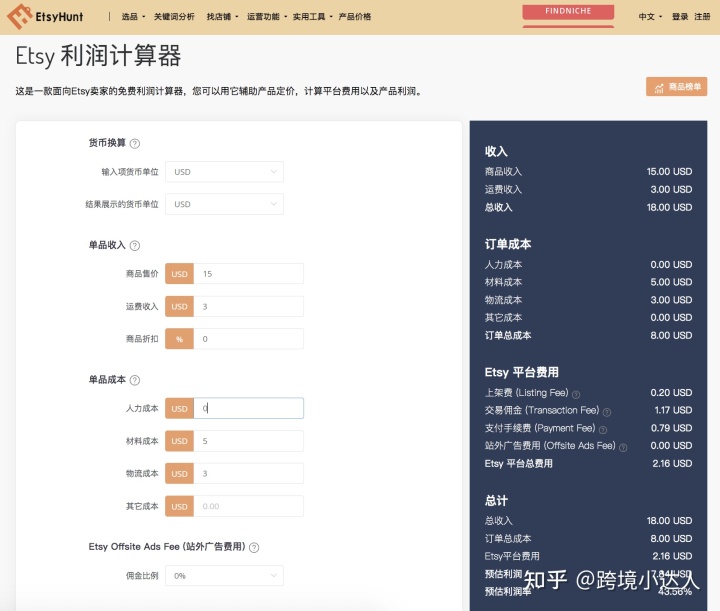Open help icon next to 单品收入

[135, 246]
